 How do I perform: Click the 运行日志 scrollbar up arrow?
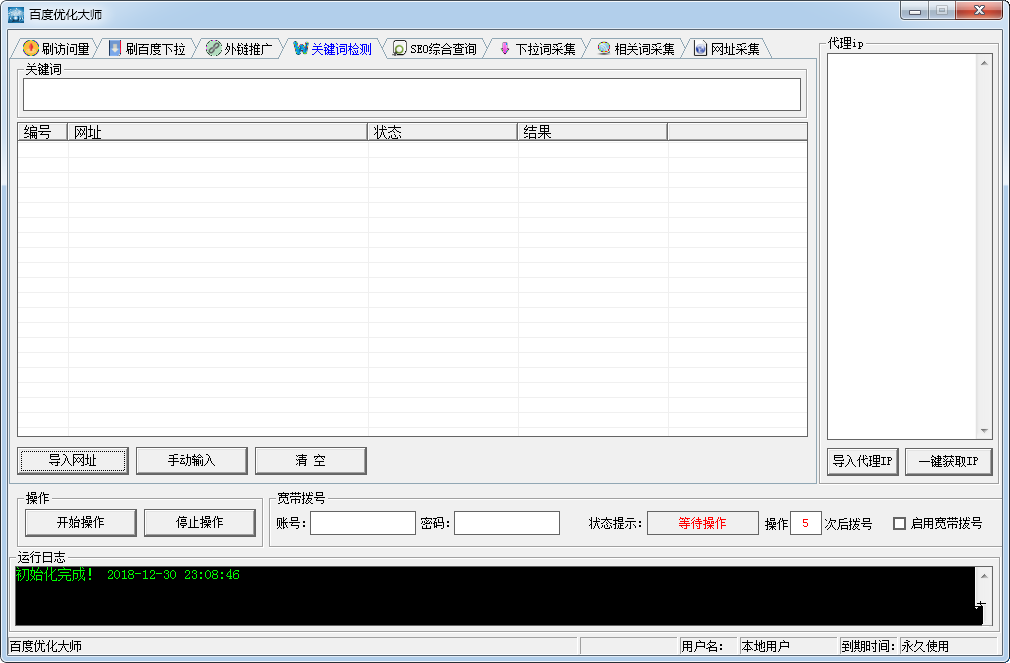984,576
